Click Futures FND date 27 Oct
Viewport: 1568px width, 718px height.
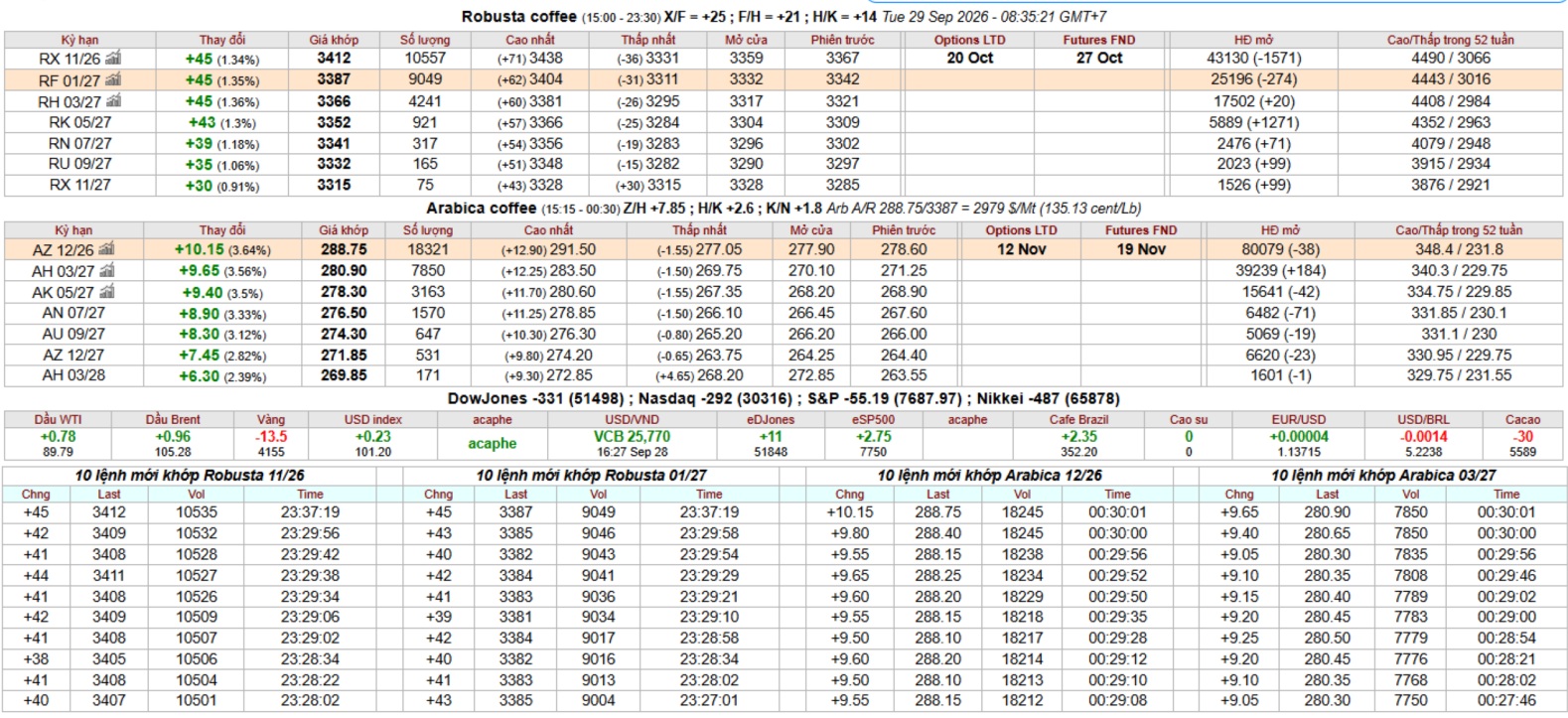pyautogui.click(x=1099, y=59)
